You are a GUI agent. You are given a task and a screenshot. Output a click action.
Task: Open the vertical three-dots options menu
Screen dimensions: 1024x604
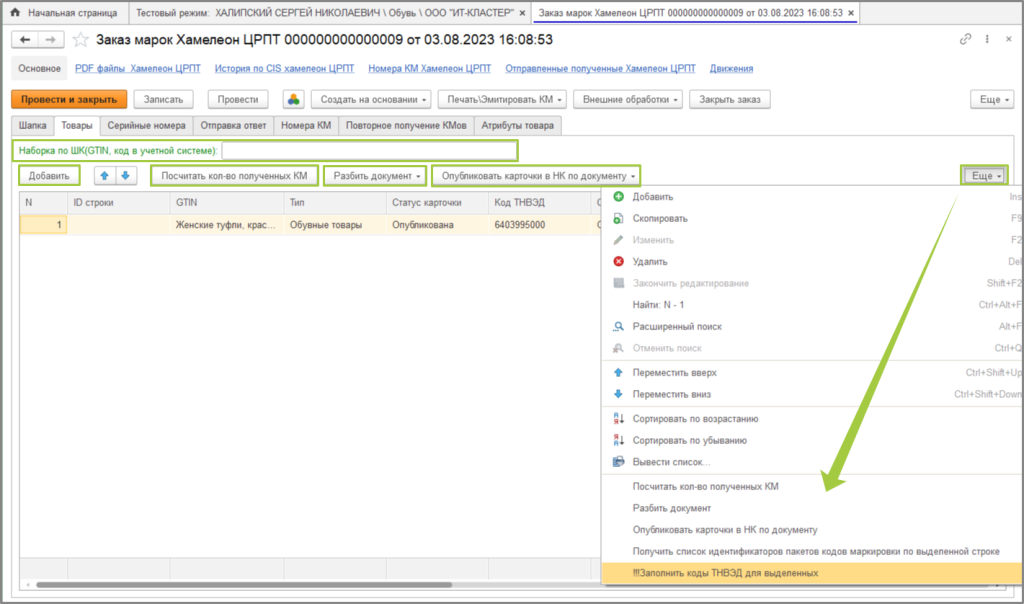pos(987,39)
